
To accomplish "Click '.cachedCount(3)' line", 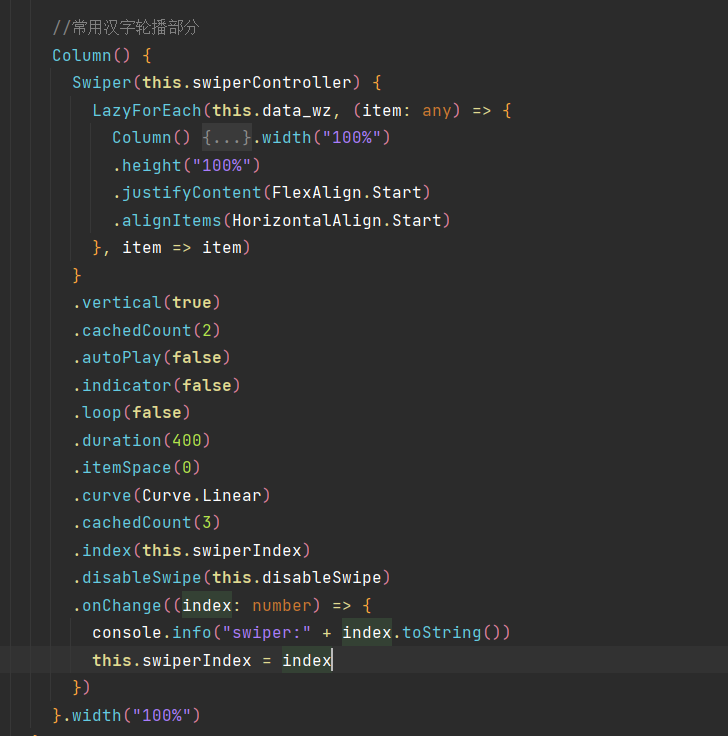I will coord(146,522).
